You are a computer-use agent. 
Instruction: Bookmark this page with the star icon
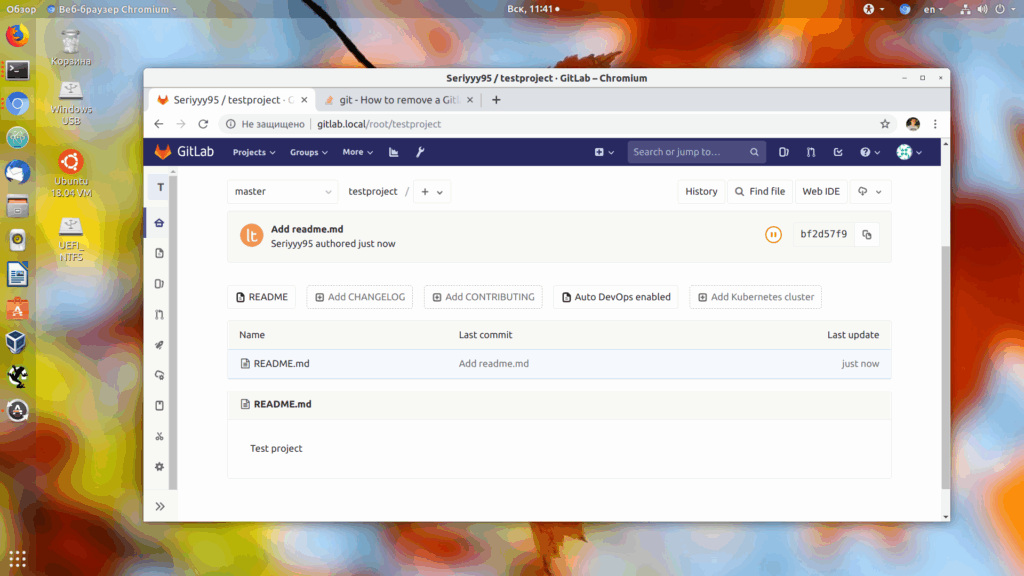tap(885, 124)
